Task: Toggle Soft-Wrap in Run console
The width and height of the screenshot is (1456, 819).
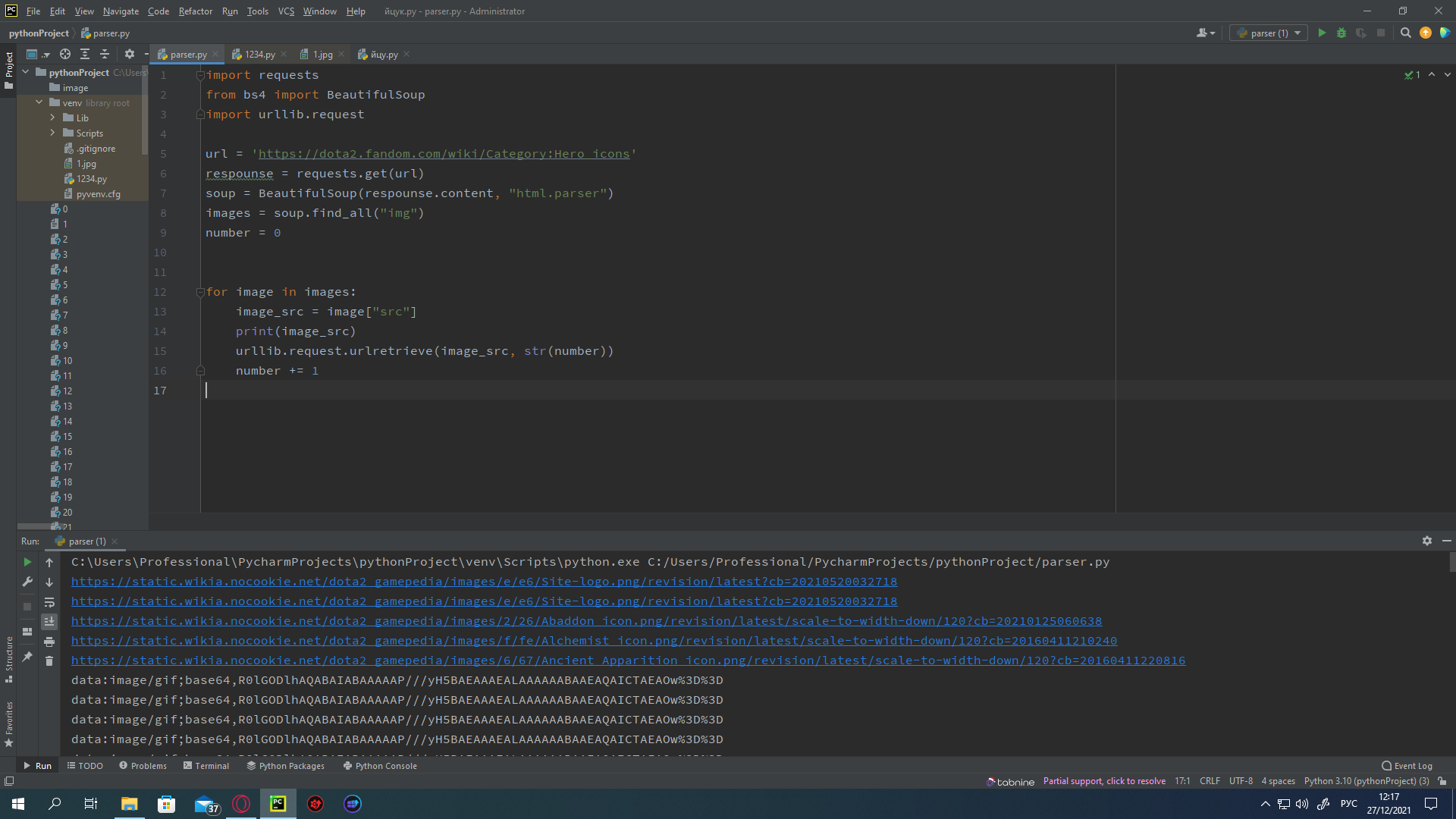Action: 49,602
